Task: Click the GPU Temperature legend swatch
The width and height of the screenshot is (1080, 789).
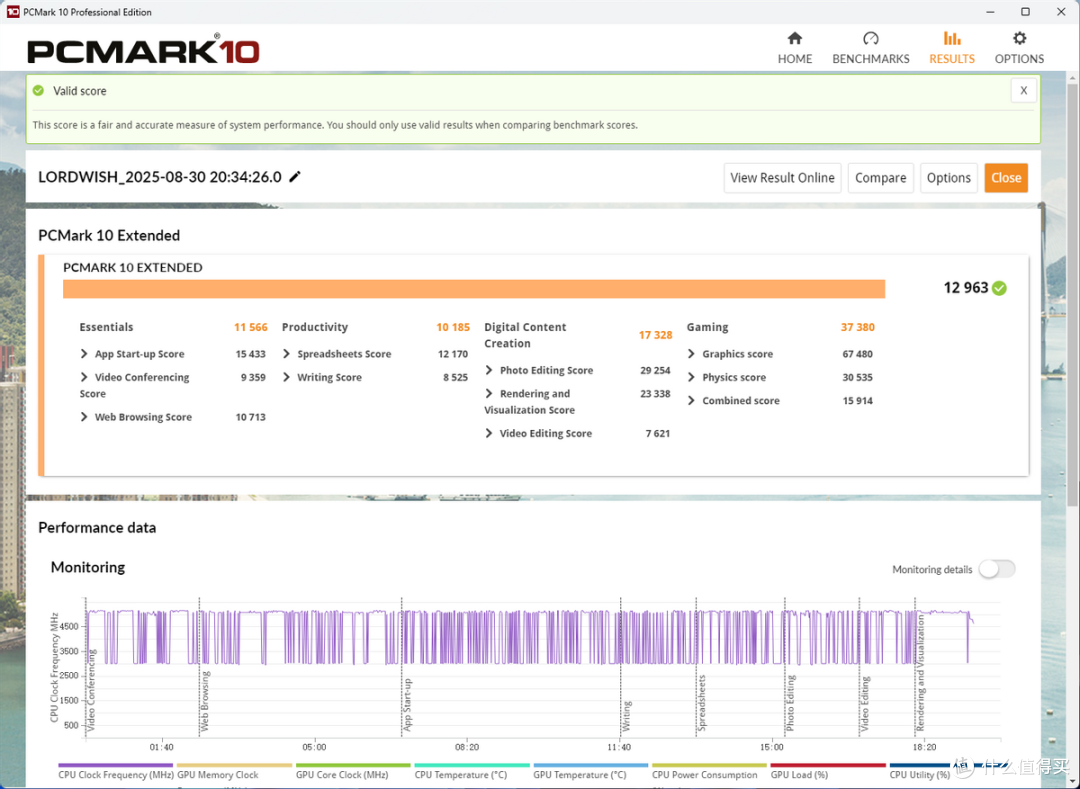Action: coord(591,765)
